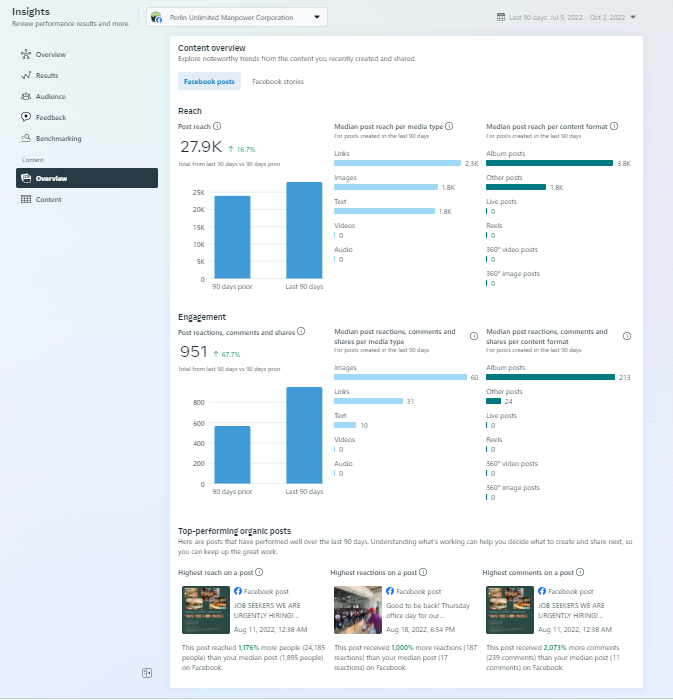Click the Images engagement bar showing 60
The height and width of the screenshot is (700, 673).
coord(400,377)
